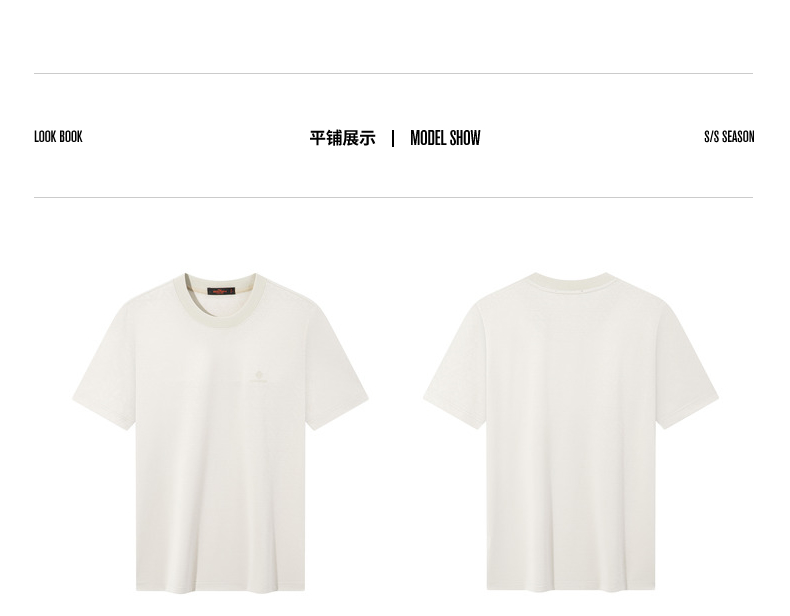
Task: Click the back collar of the rear-view shirt
Action: coord(571,282)
